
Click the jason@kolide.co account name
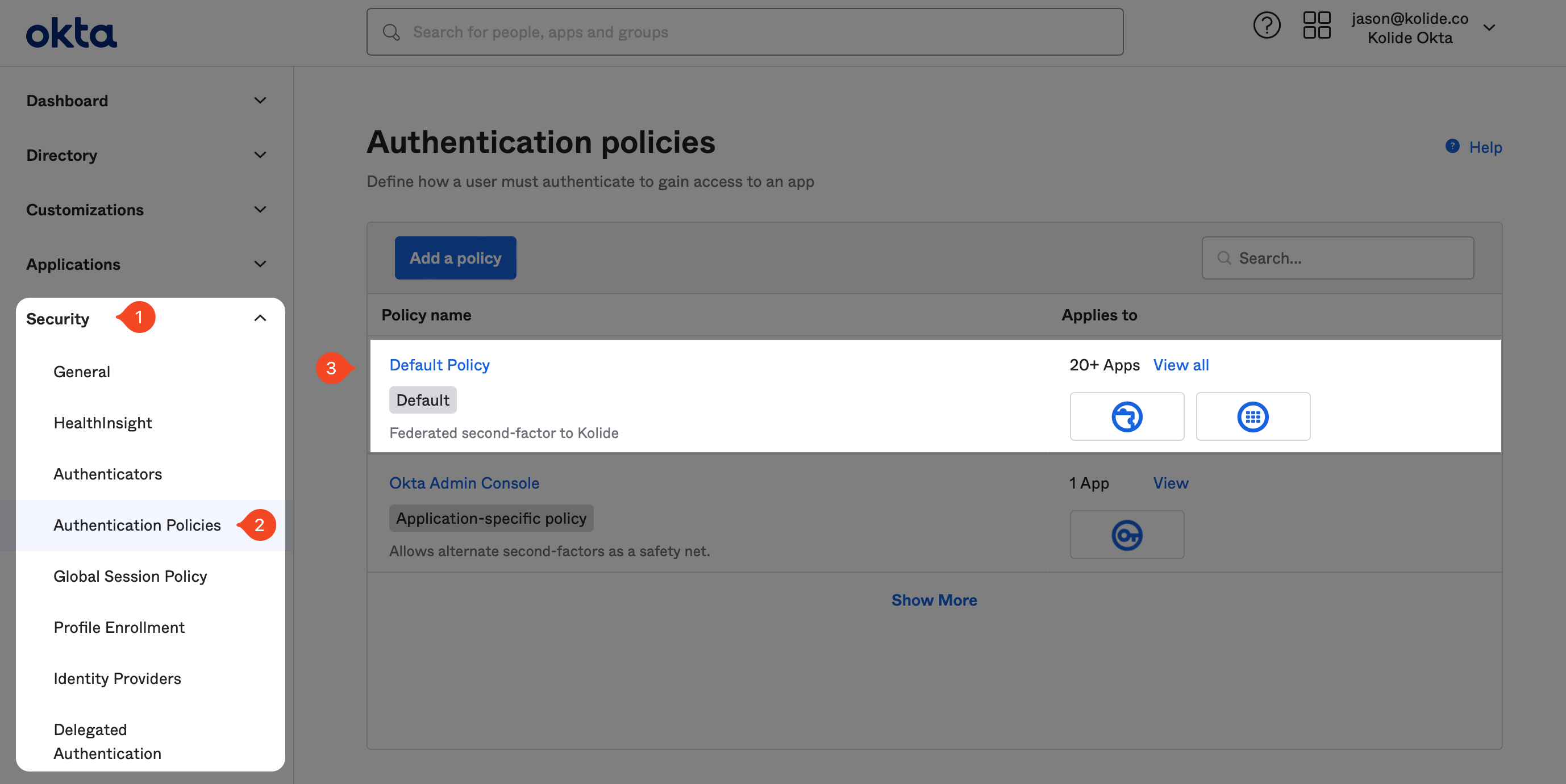coord(1410,19)
